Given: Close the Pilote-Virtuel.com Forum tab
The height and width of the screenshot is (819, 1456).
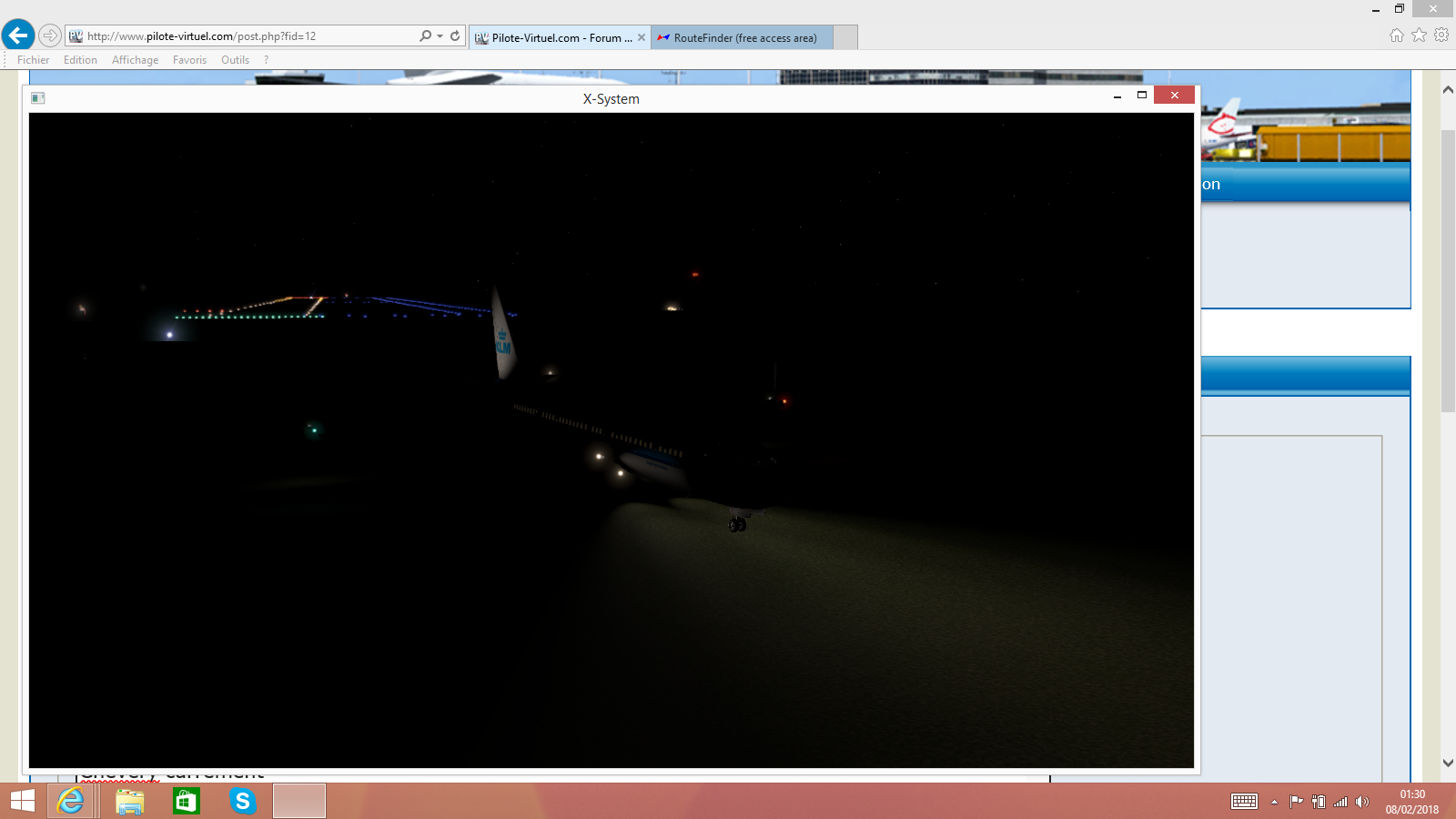Looking at the screenshot, I should (642, 37).
